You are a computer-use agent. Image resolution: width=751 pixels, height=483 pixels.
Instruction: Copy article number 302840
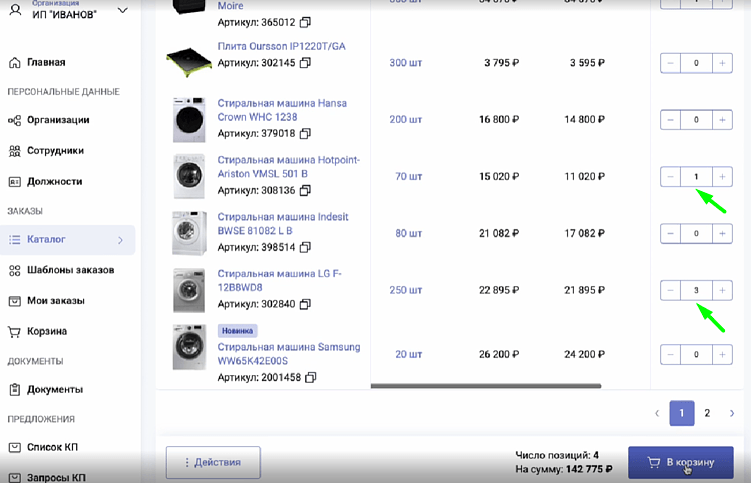pos(305,304)
